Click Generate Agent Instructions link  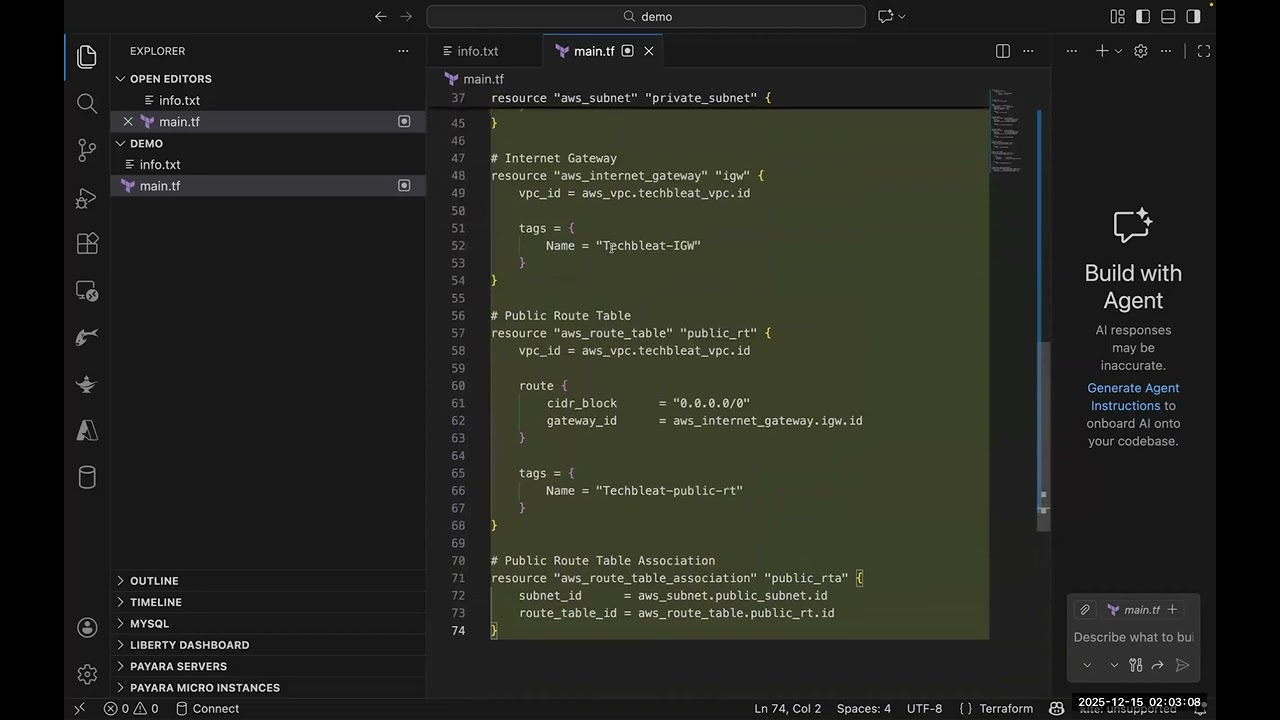coord(1133,397)
